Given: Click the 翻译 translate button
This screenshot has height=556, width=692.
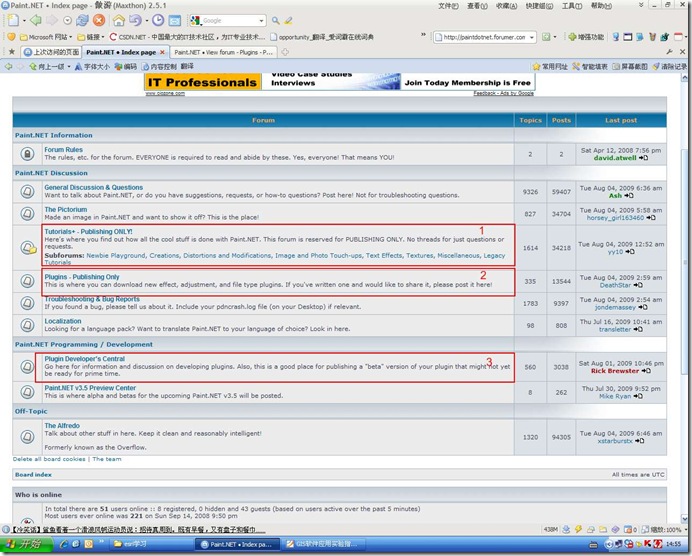Looking at the screenshot, I should pyautogui.click(x=187, y=66).
